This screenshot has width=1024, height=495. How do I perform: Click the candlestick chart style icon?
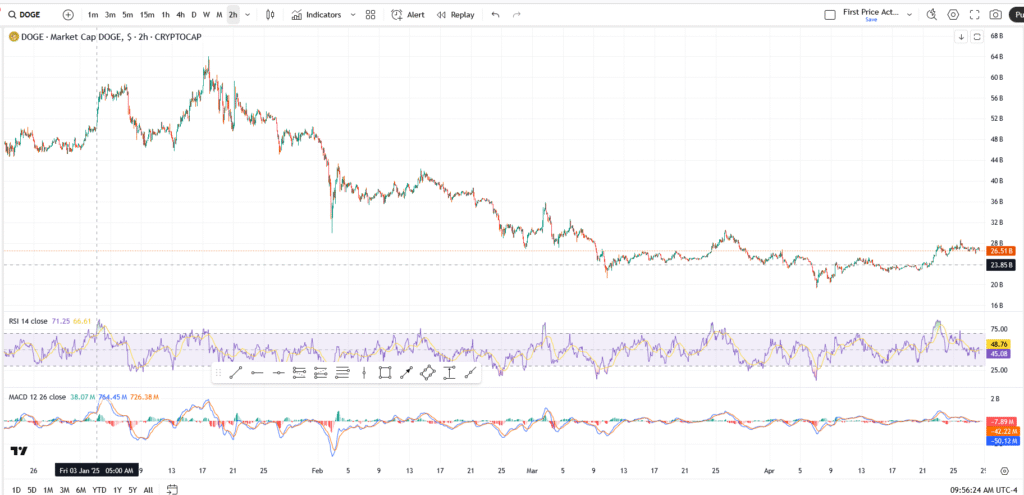270,15
